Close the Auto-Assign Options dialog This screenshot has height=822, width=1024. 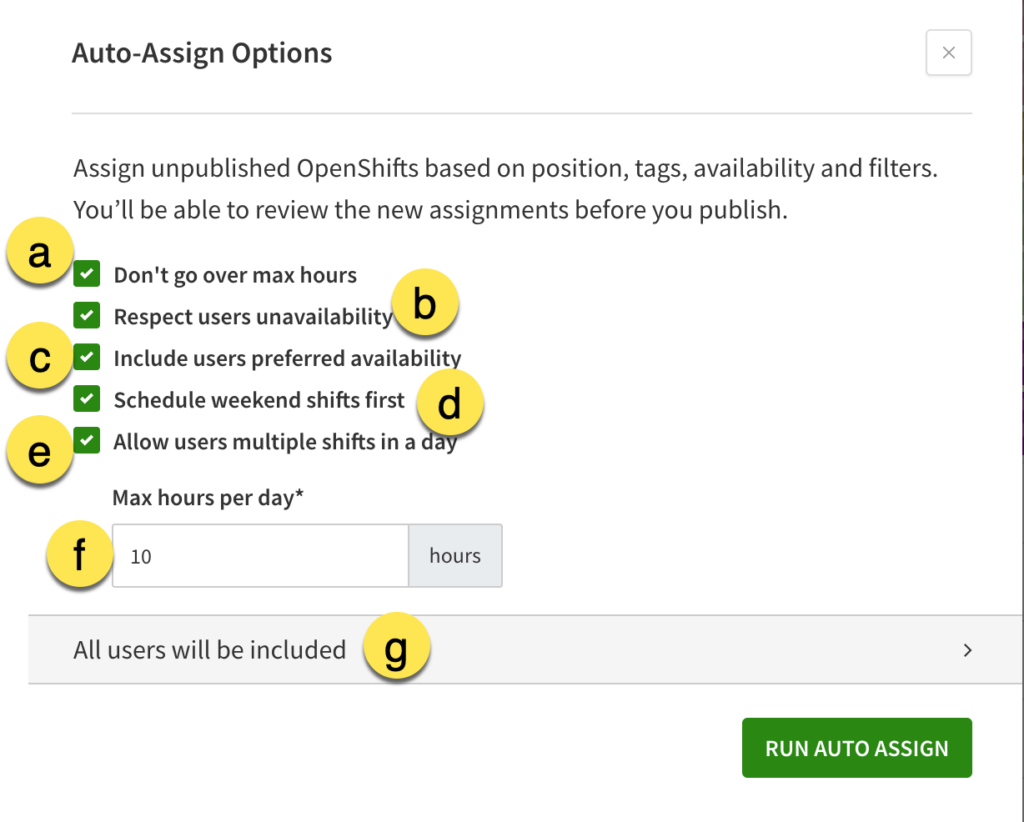coord(947,52)
